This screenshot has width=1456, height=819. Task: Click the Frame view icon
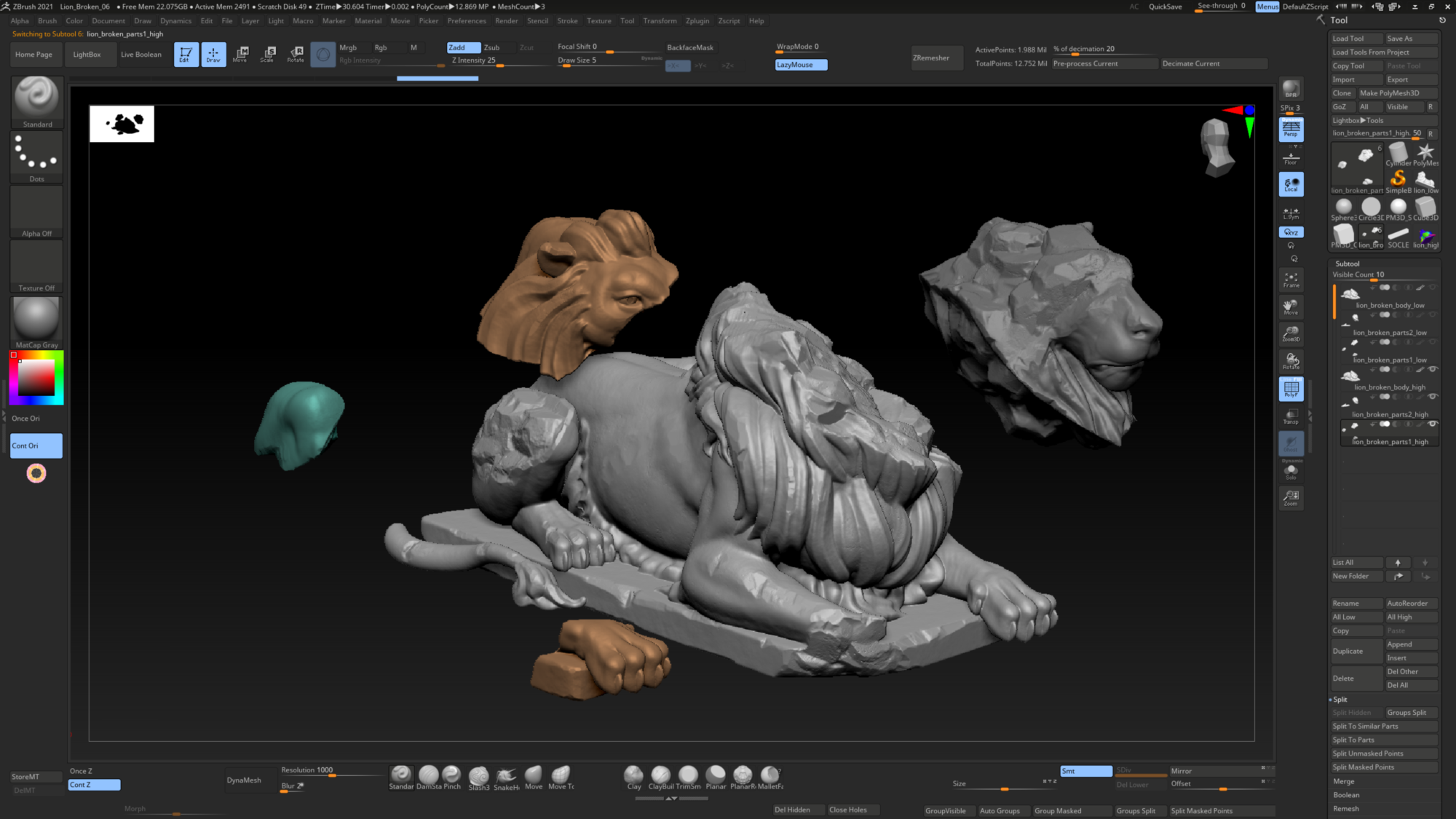pos(1291,280)
